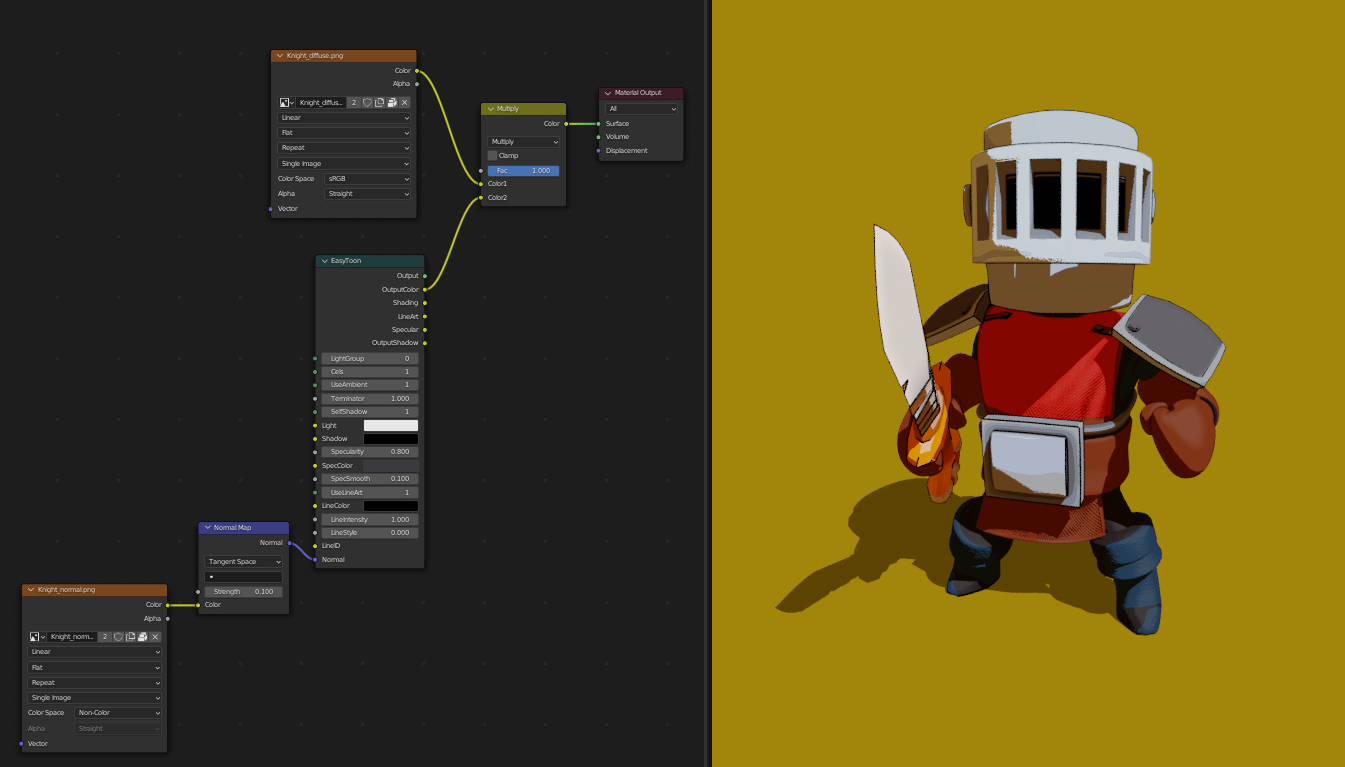The image size is (1345, 767).
Task: Open Single Image source dropdown in Knight_normal node
Action: (x=95, y=698)
